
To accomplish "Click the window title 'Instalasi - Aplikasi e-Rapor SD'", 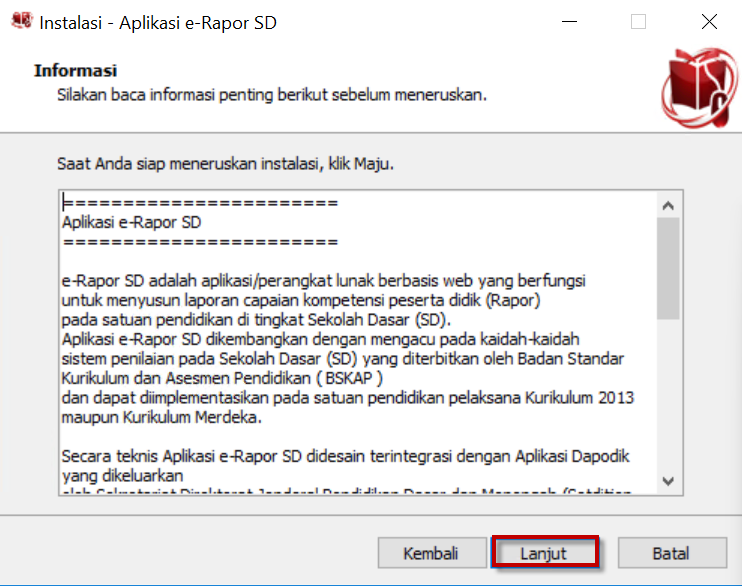I will point(158,22).
